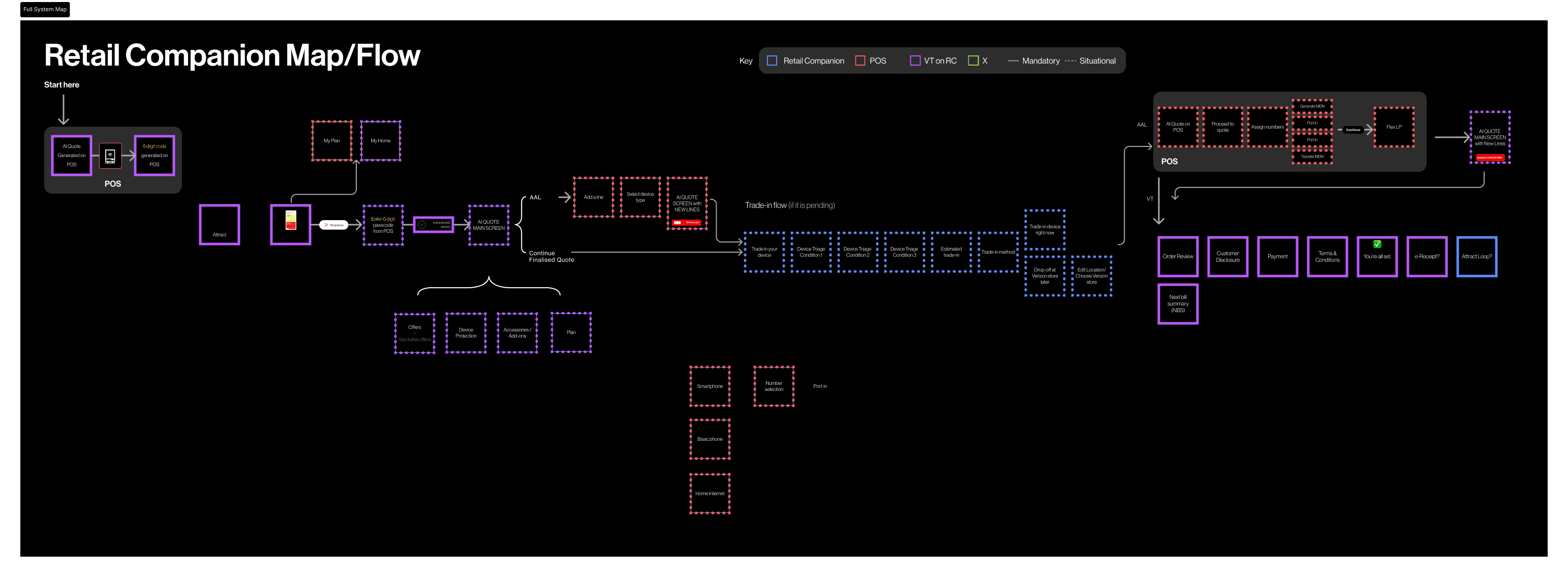The image size is (1568, 577).
Task: Select the Attract node
Action: [x=220, y=225]
